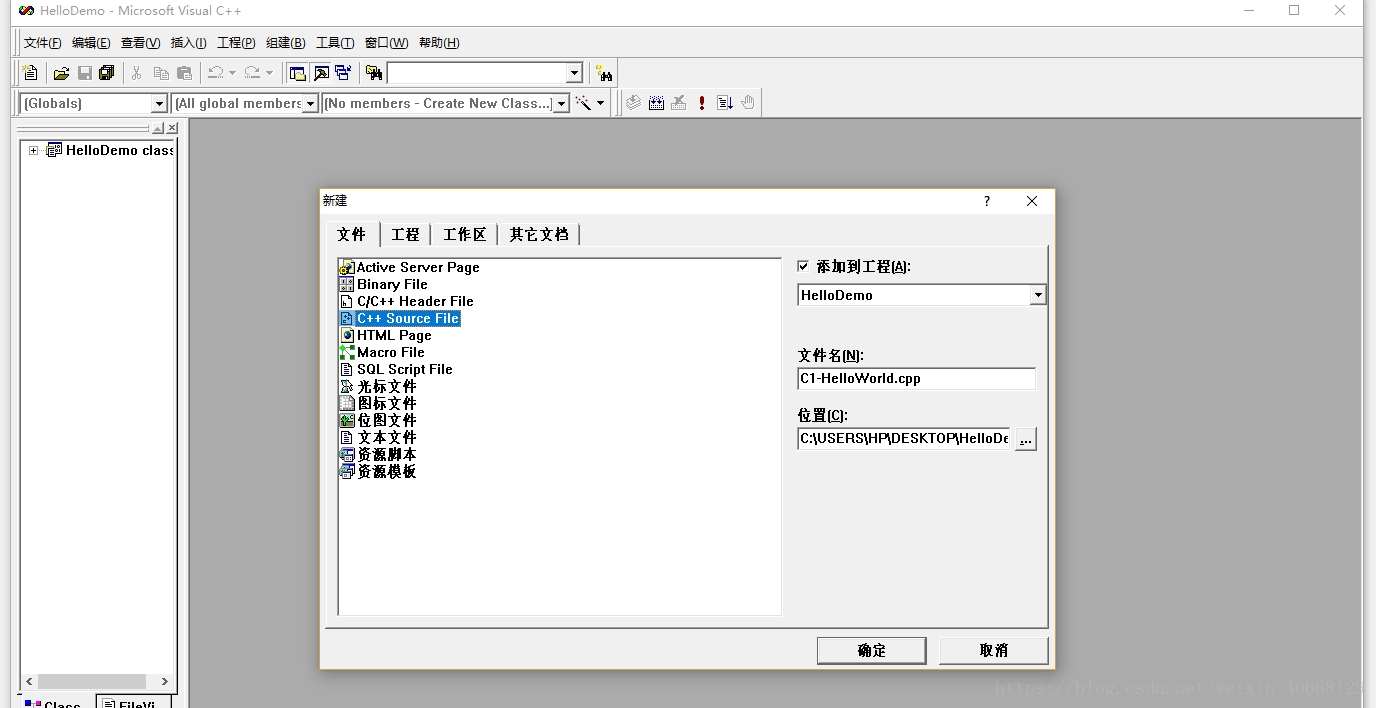
Task: Click the 位置 path input field
Action: pyautogui.click(x=904, y=439)
